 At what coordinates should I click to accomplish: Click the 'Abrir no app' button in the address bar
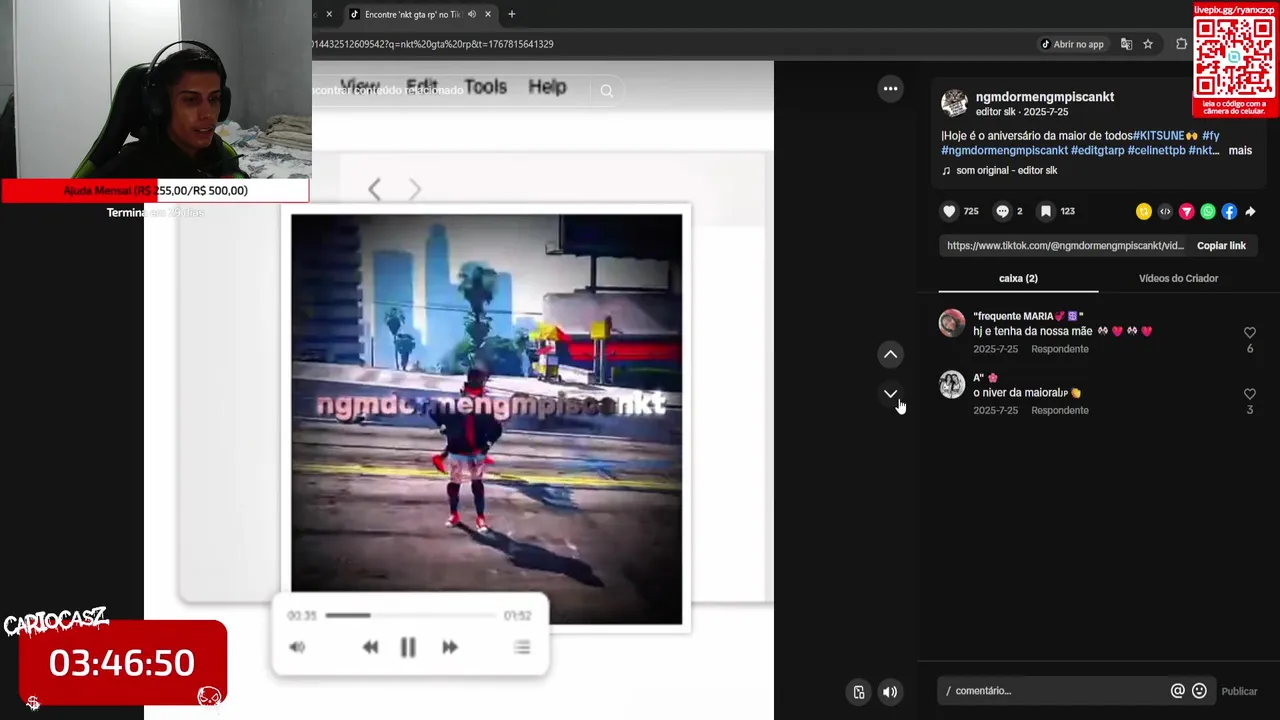[1072, 44]
